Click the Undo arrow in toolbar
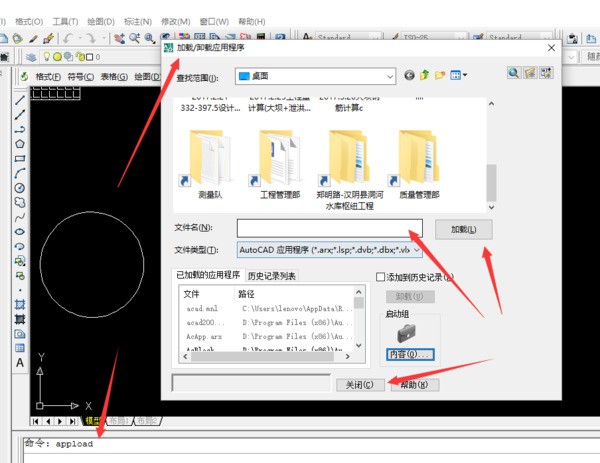 (68, 38)
